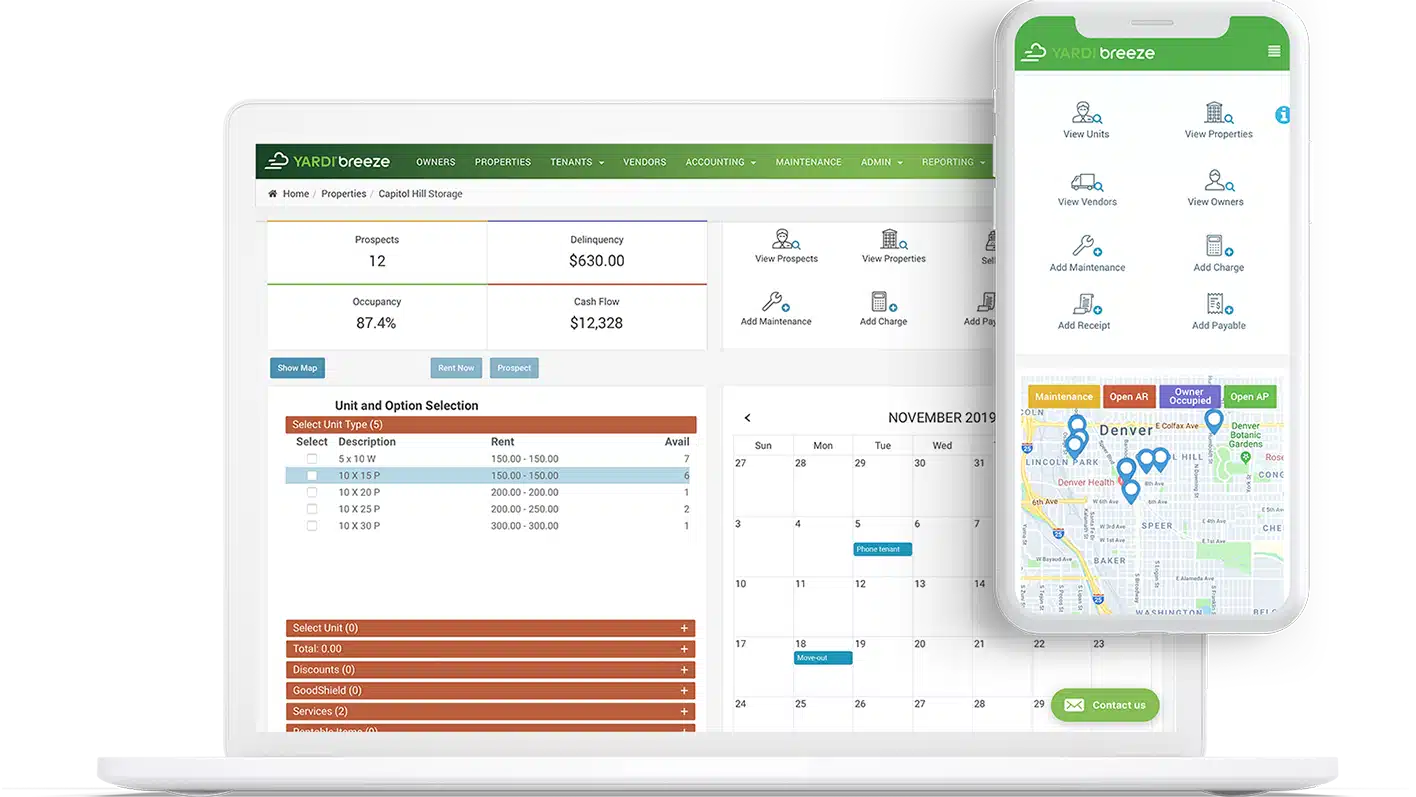Open the Phone tenant calendar event
The width and height of the screenshot is (1416, 797).
(882, 549)
